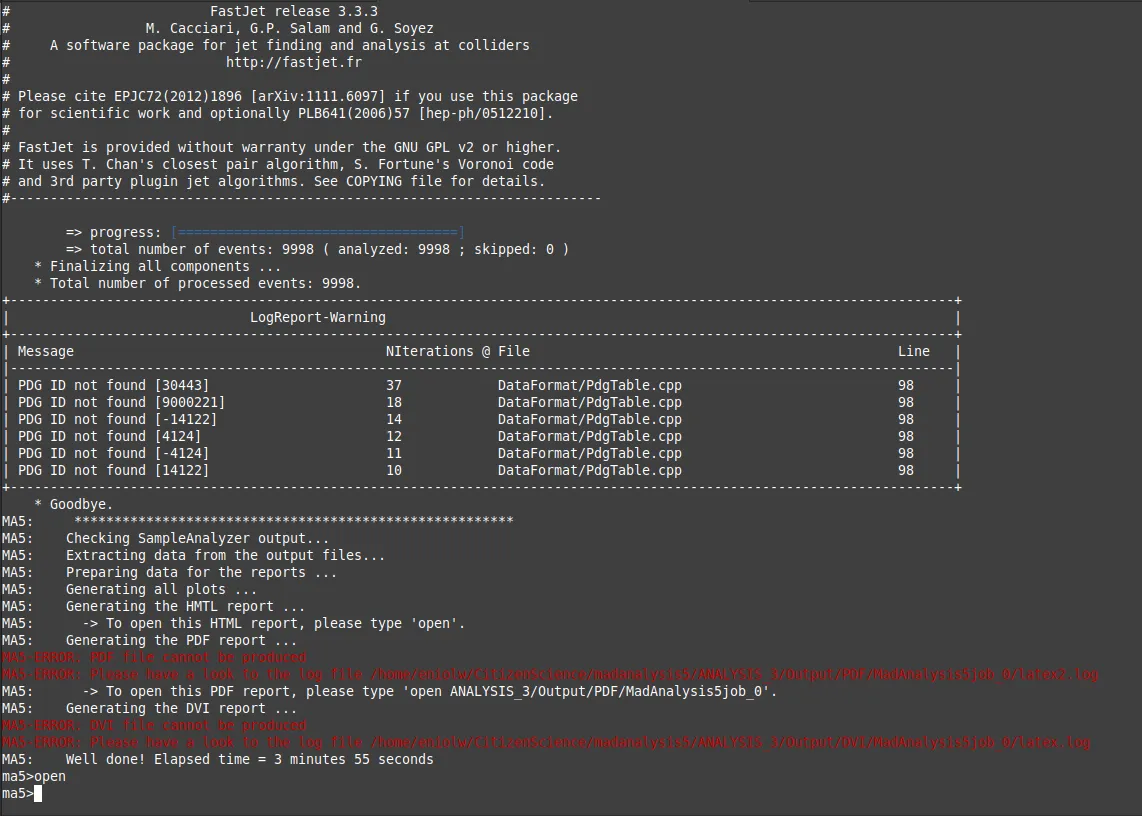
Task: Click the '* Goodbye.' line
Action: coord(73,504)
